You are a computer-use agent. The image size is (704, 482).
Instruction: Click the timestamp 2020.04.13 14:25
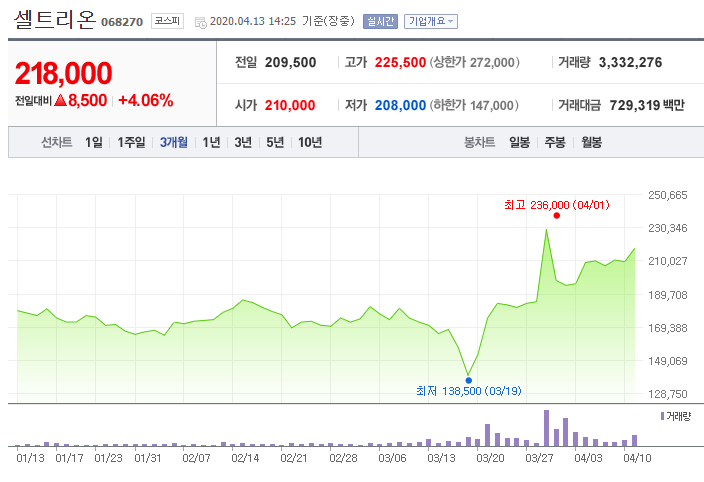253,21
